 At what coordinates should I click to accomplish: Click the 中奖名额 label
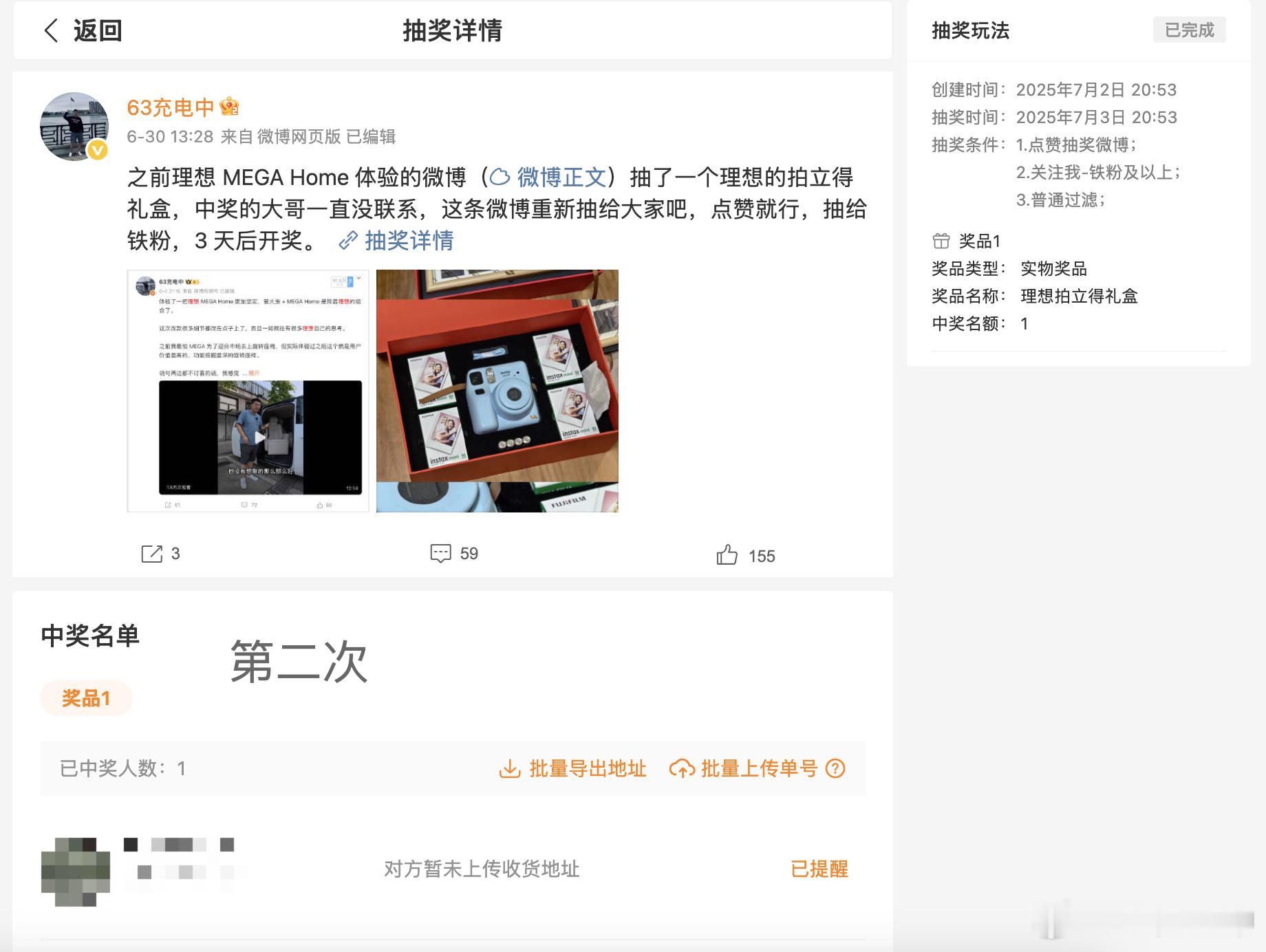coord(969,323)
